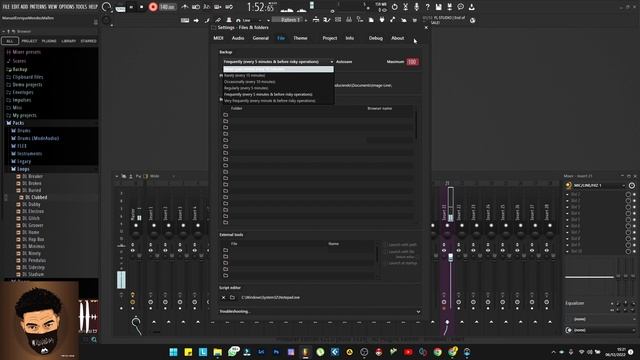Open WhatsApp from the taskbar
Image resolution: width=640 pixels, height=360 pixels.
(x=233, y=351)
